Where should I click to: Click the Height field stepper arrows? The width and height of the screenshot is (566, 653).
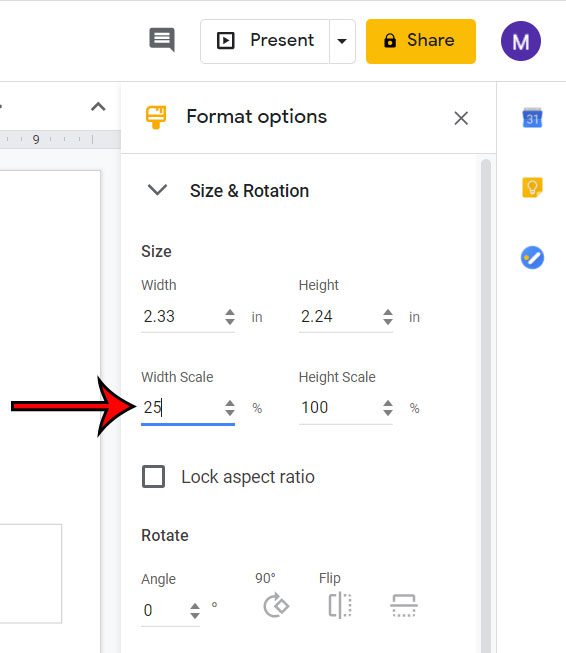(388, 317)
